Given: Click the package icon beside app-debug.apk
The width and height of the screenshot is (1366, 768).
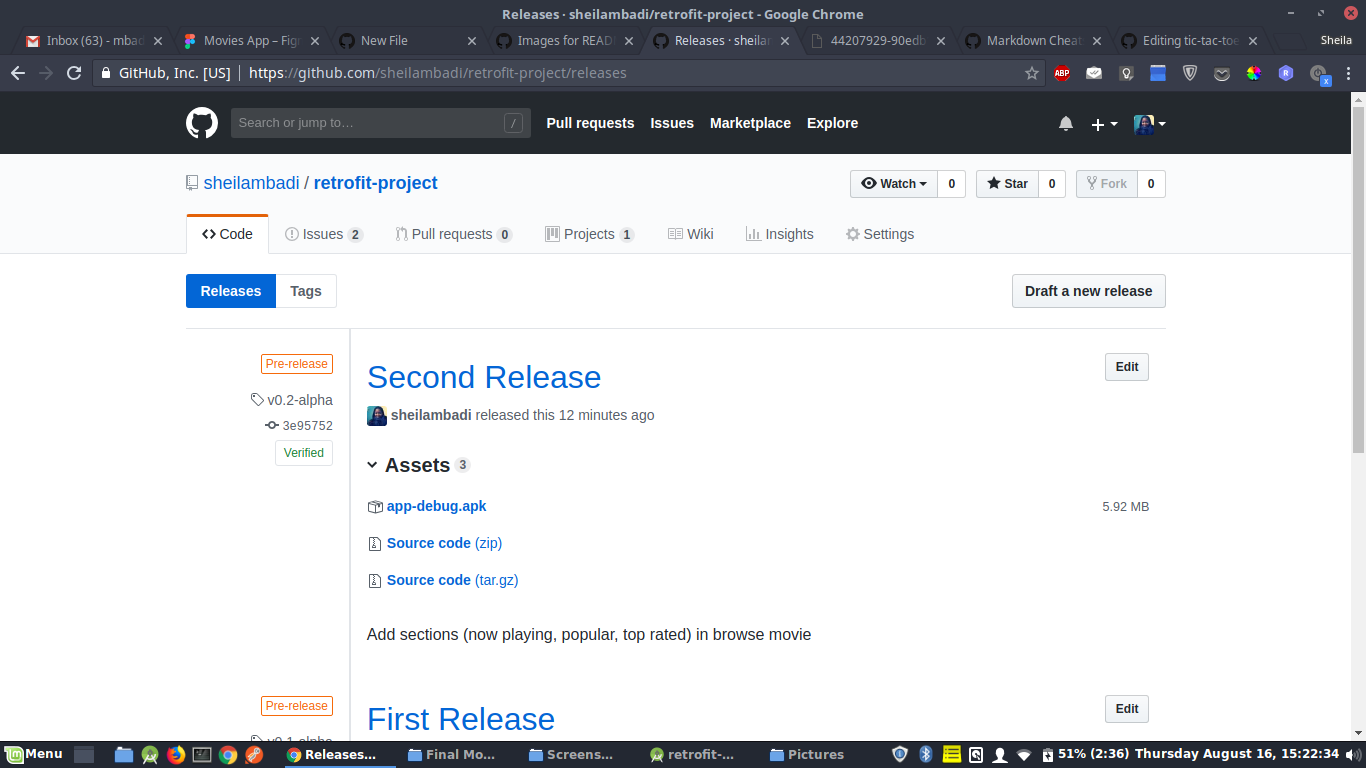Looking at the screenshot, I should point(375,506).
